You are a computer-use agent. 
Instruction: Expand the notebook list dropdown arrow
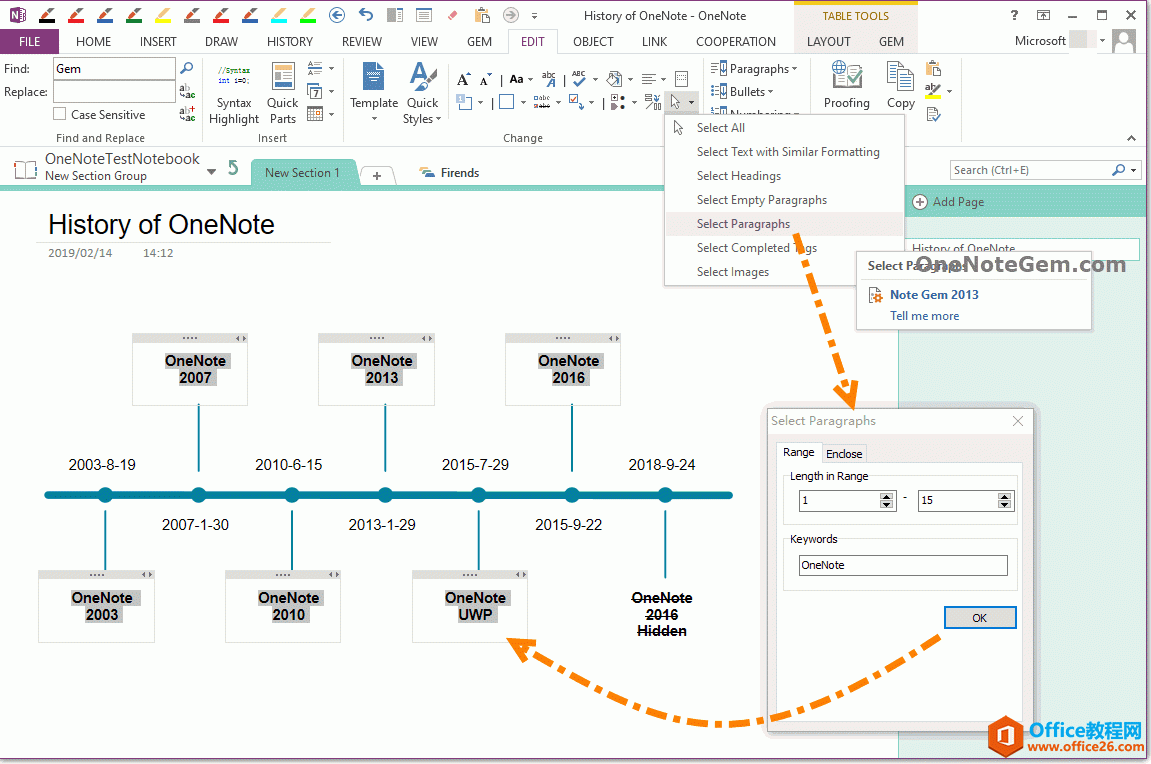point(211,172)
